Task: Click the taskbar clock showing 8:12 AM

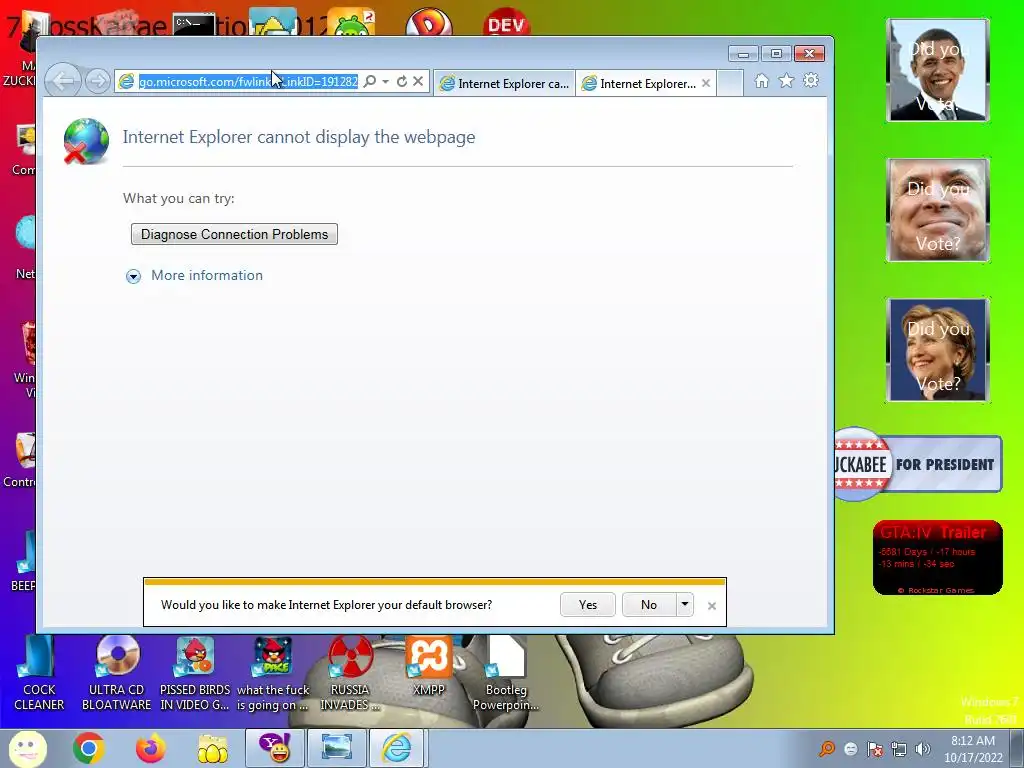Action: [973, 749]
